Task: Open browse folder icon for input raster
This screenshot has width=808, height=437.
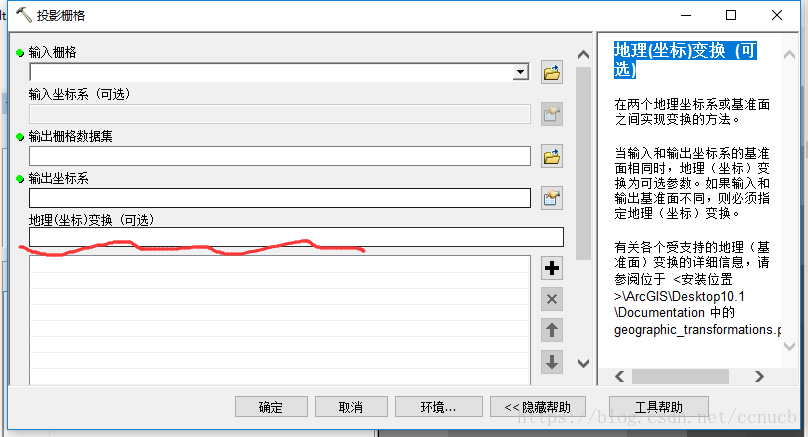Action: (x=551, y=72)
